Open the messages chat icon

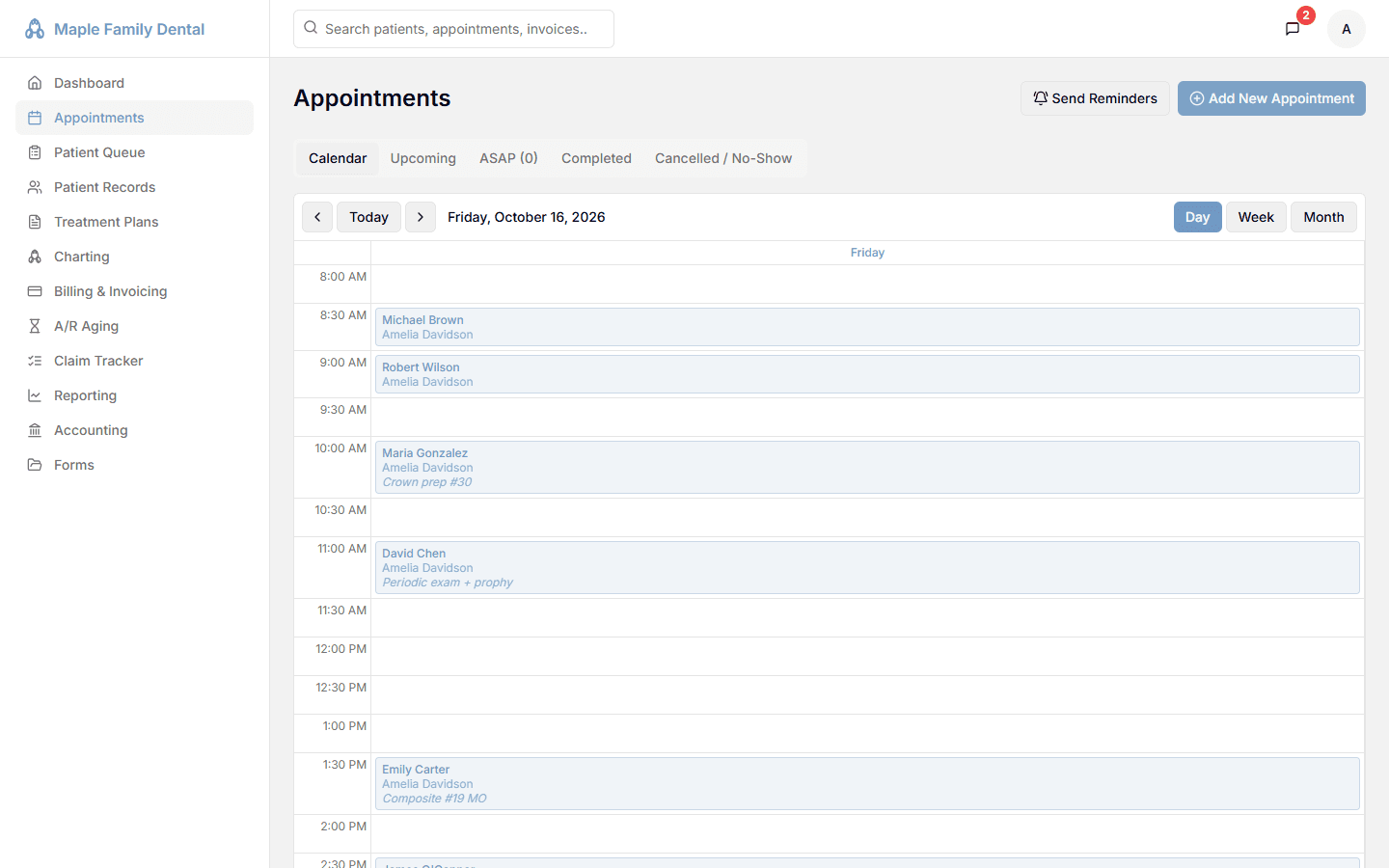(1293, 29)
